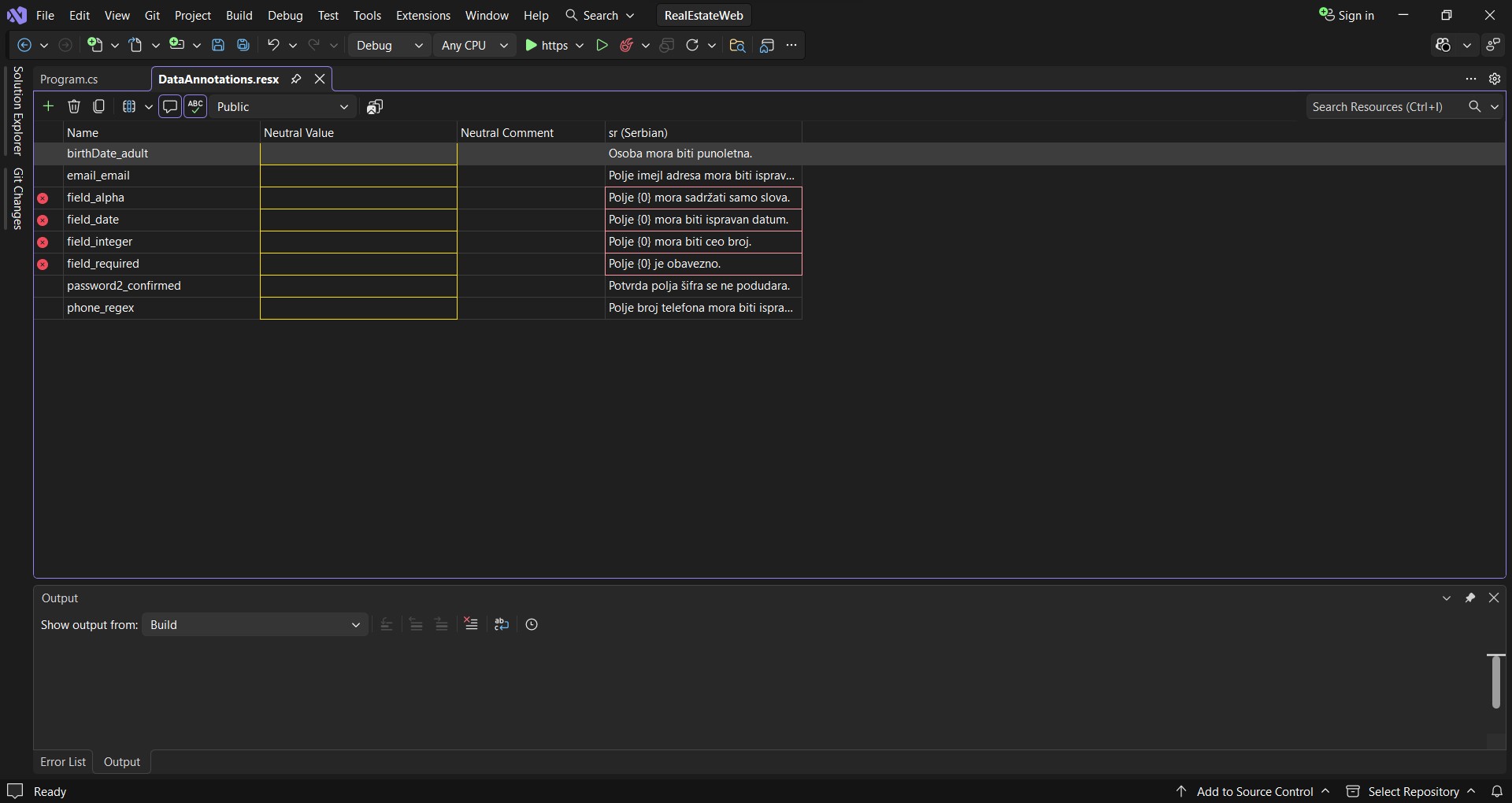Clear all output with the red X list icon
Image resolution: width=1512 pixels, height=803 pixels.
(471, 624)
